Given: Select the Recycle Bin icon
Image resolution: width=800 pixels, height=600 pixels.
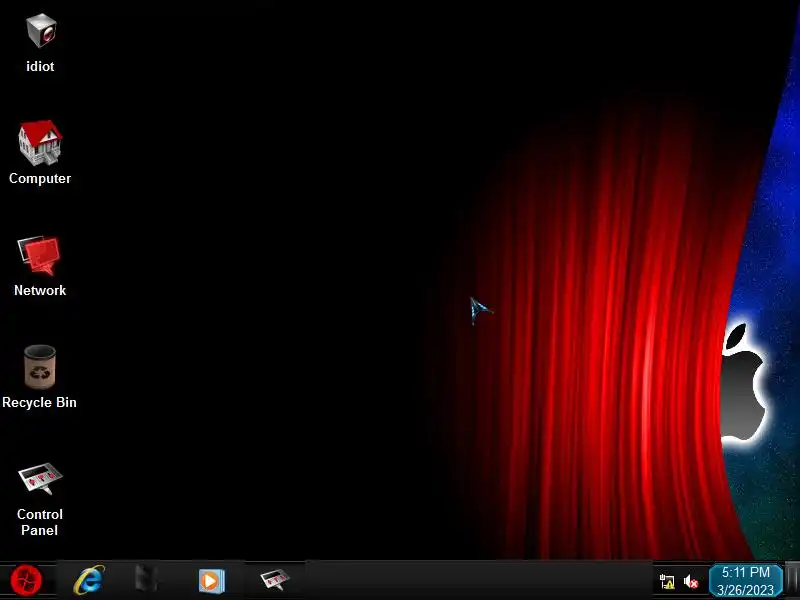Looking at the screenshot, I should click(40, 367).
